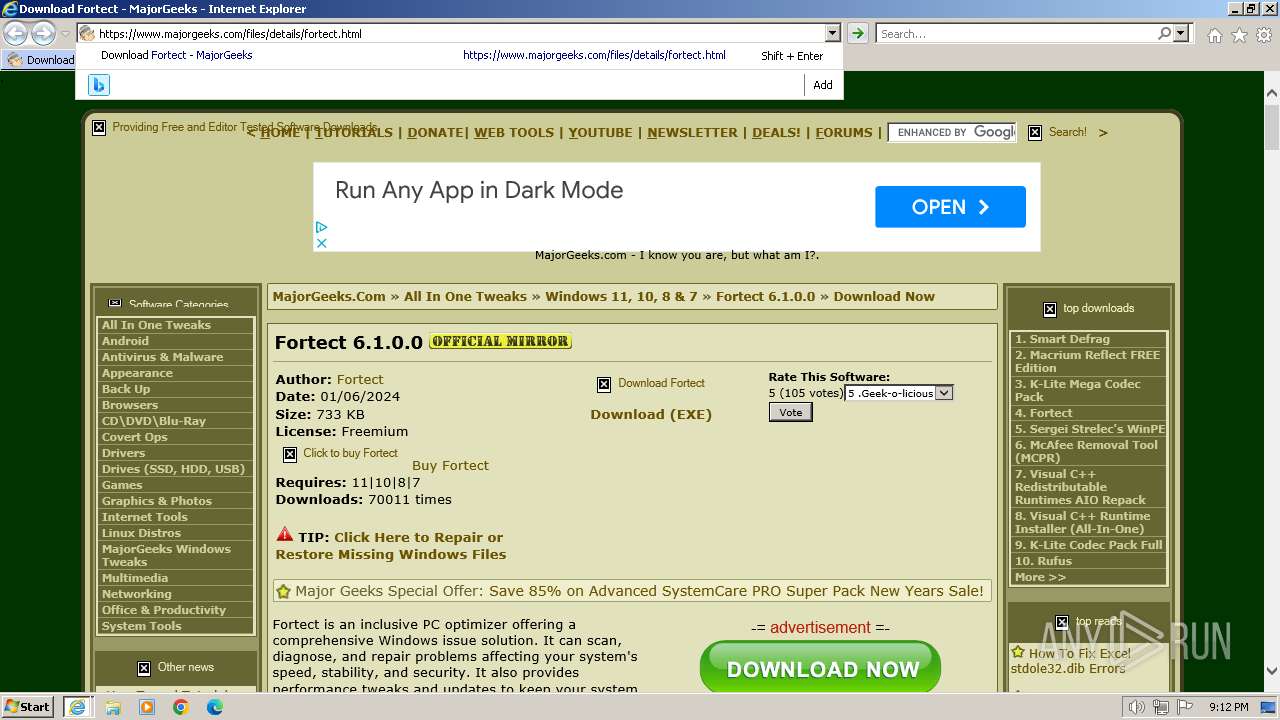Open the search provider dropdown arrow

click(1181, 33)
